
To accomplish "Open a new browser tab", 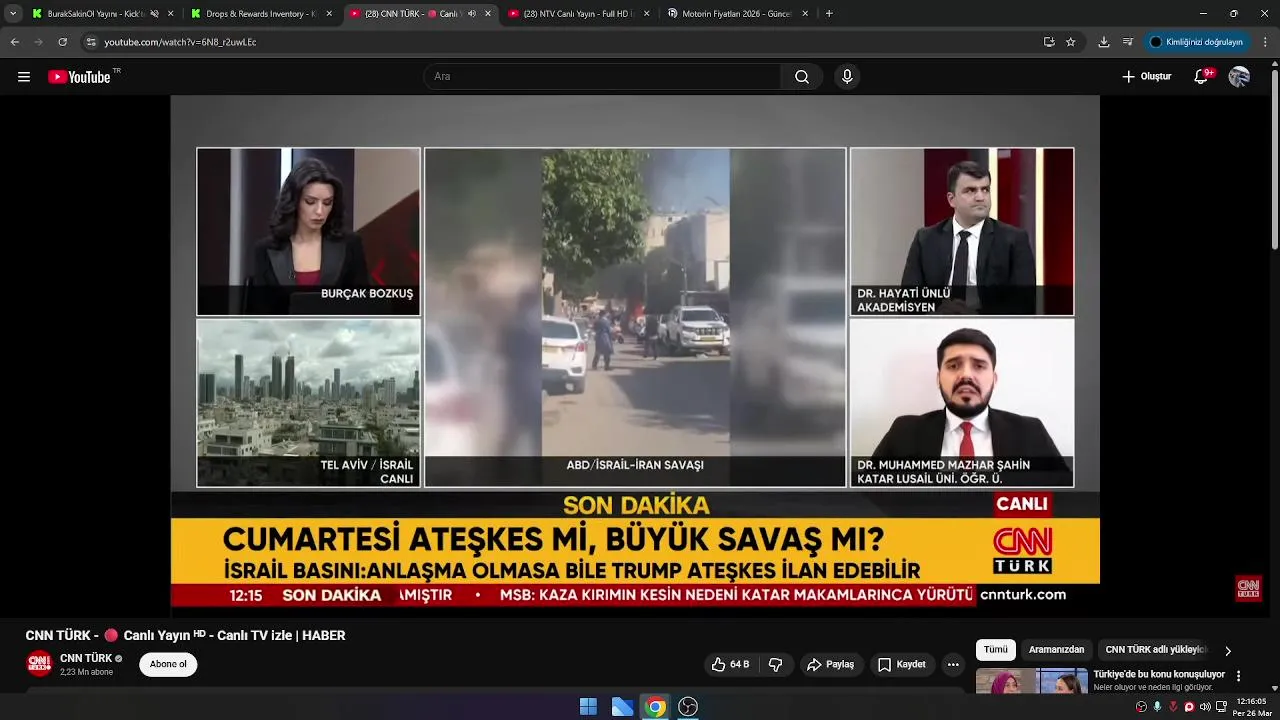I will click(829, 14).
